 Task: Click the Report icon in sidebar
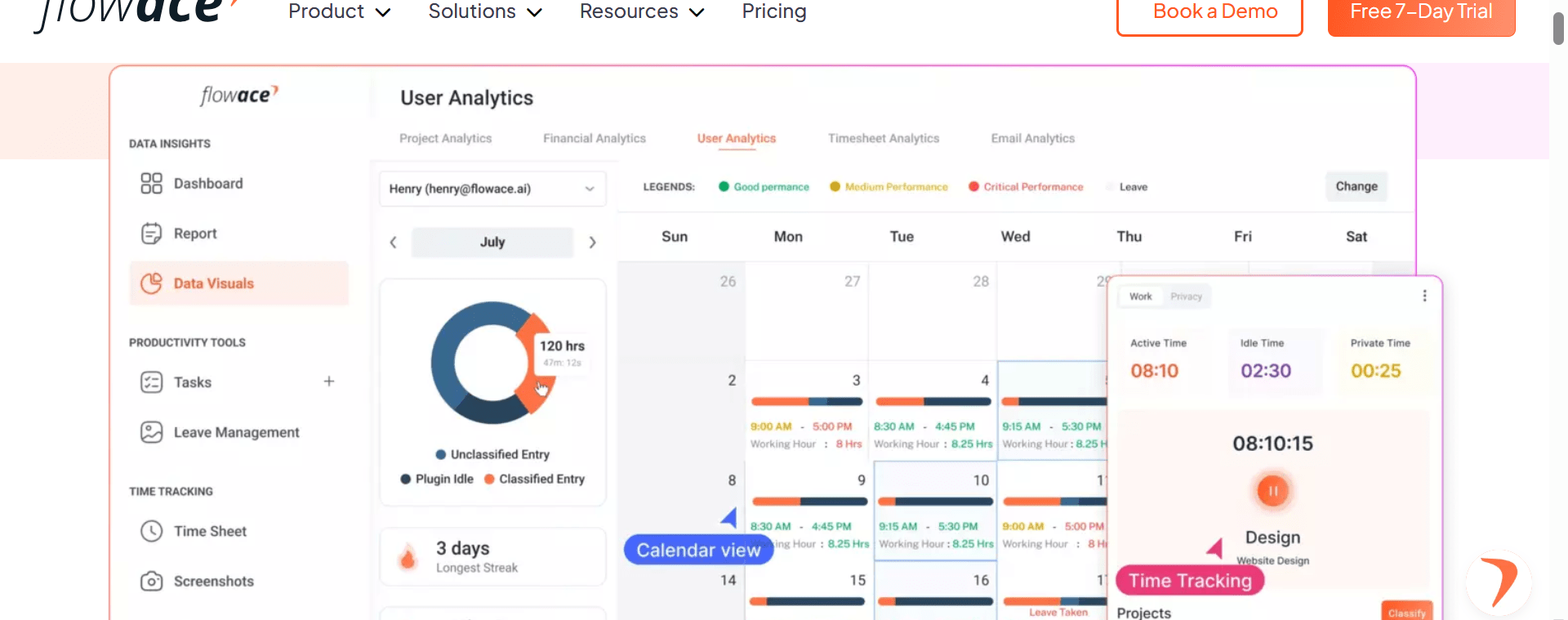point(151,234)
